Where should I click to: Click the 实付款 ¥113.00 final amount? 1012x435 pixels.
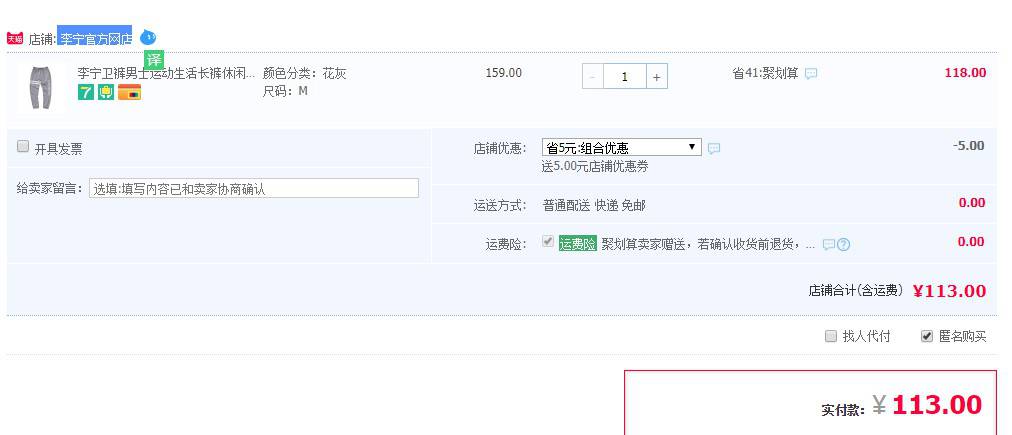927,405
